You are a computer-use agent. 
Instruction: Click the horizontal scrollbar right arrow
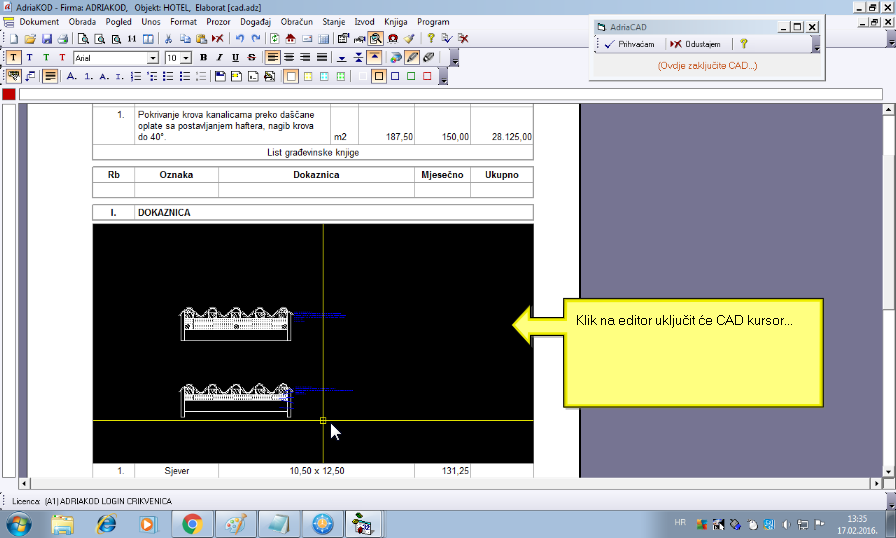[877, 483]
